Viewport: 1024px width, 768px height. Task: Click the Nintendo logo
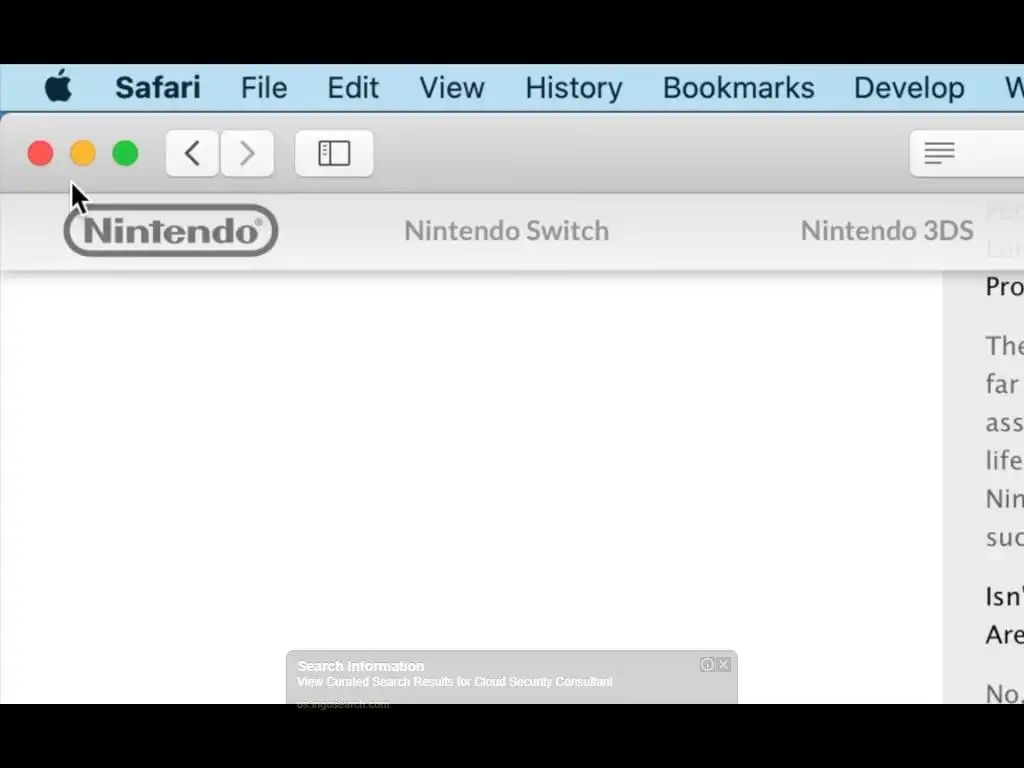[171, 230]
